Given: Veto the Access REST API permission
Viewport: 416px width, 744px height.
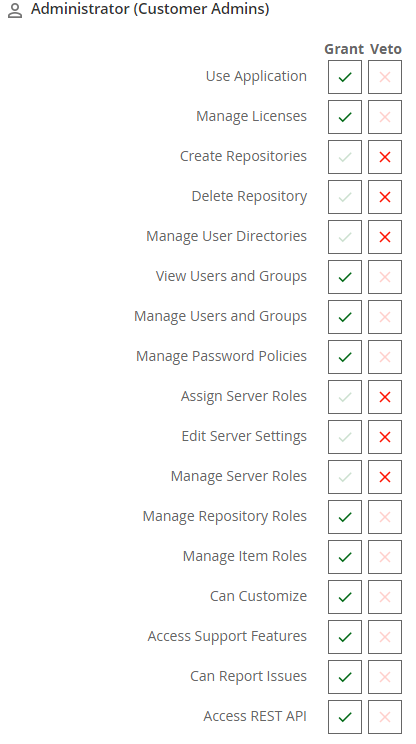Looking at the screenshot, I should 385,716.
